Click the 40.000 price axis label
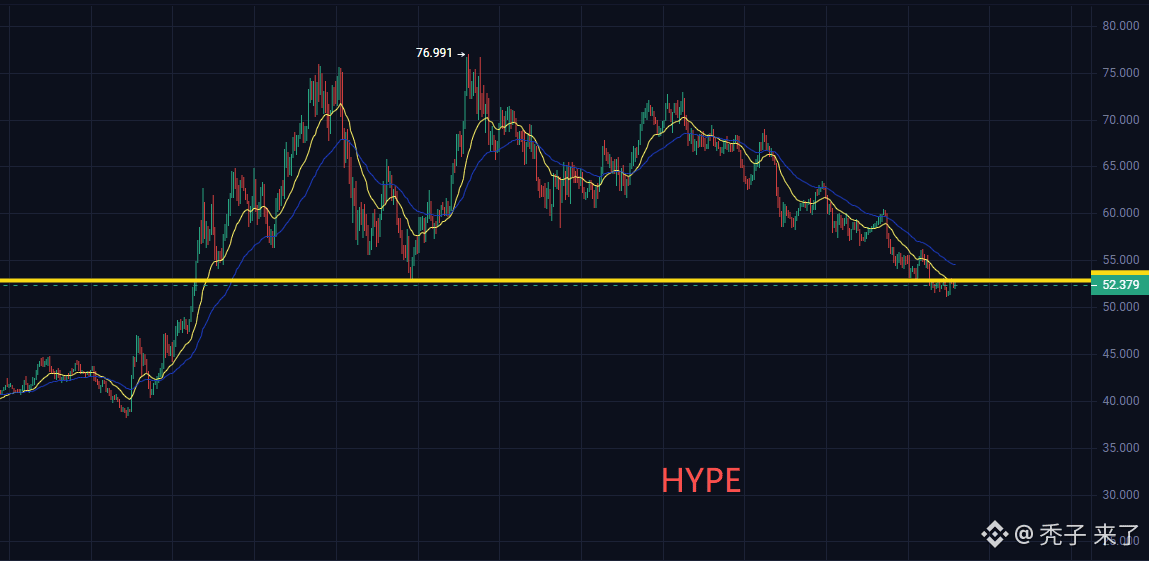 click(1120, 401)
